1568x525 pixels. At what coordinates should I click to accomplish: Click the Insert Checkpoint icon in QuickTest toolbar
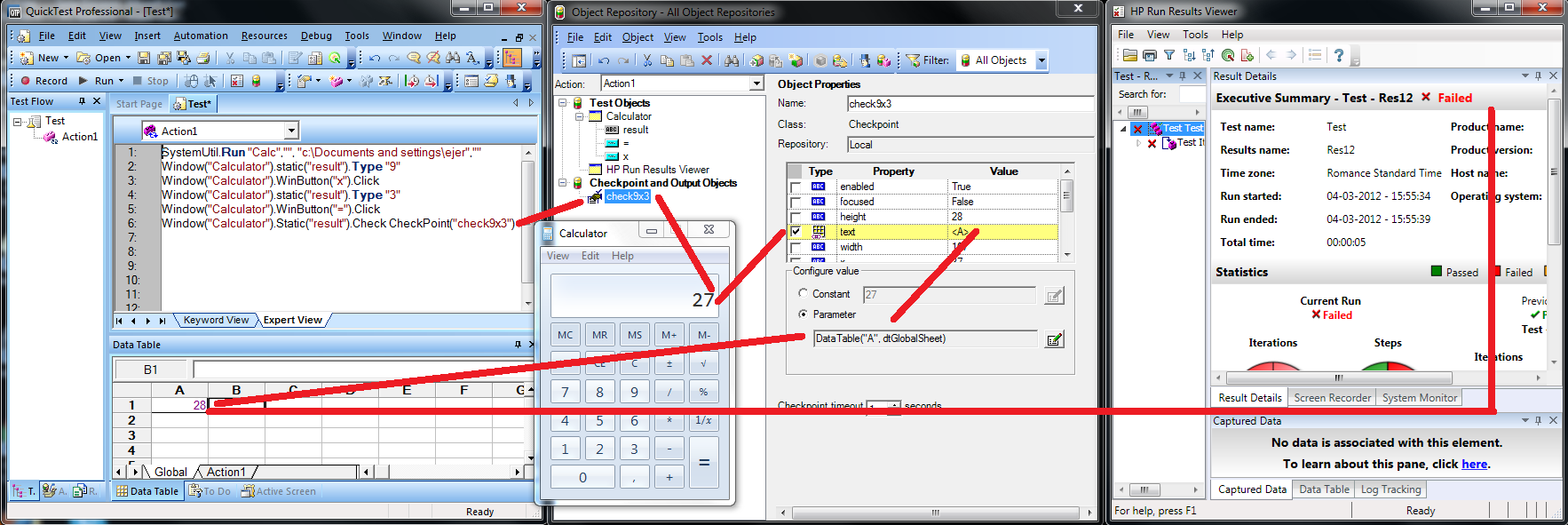305,81
